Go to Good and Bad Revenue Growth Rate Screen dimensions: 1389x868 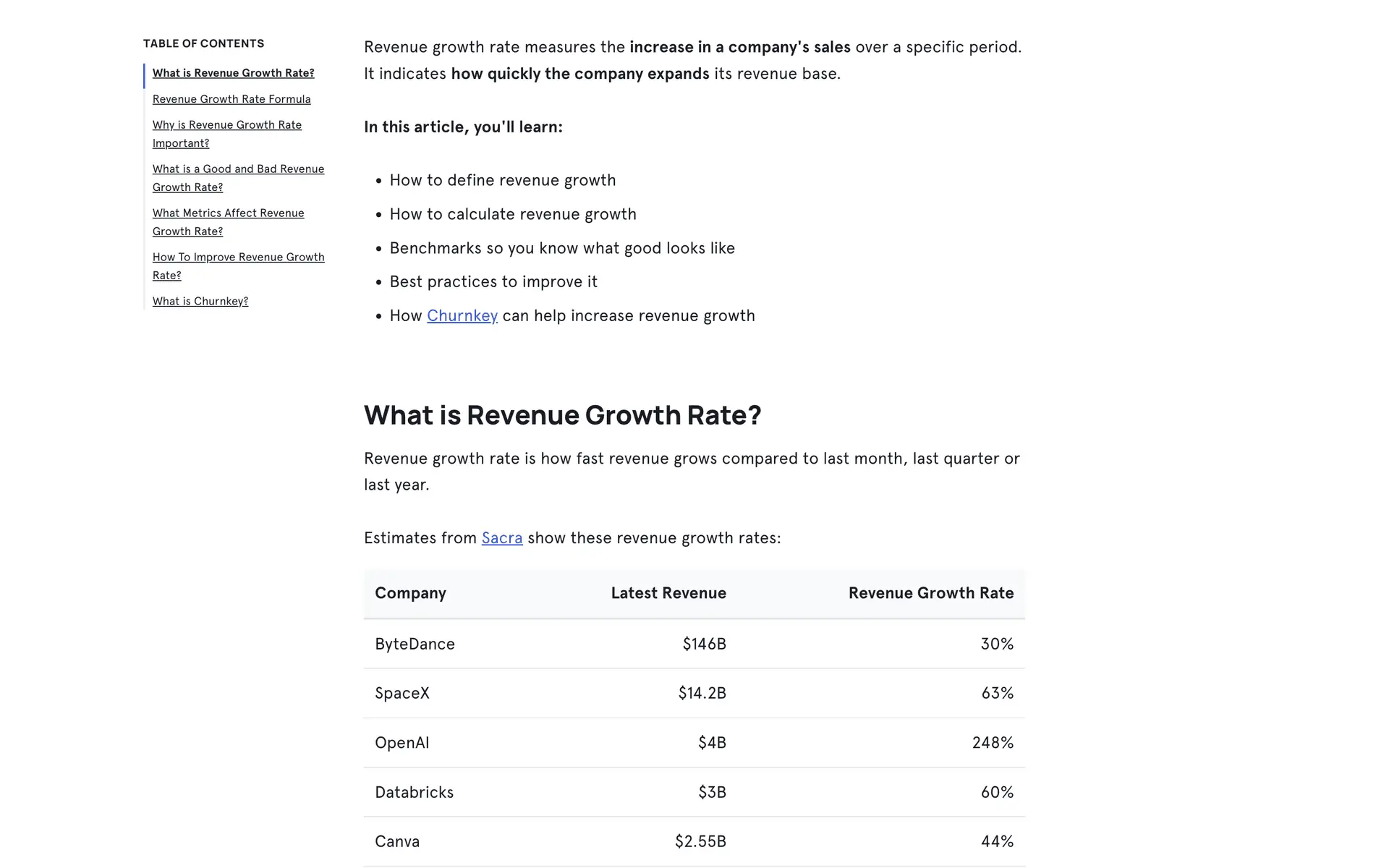tap(238, 178)
